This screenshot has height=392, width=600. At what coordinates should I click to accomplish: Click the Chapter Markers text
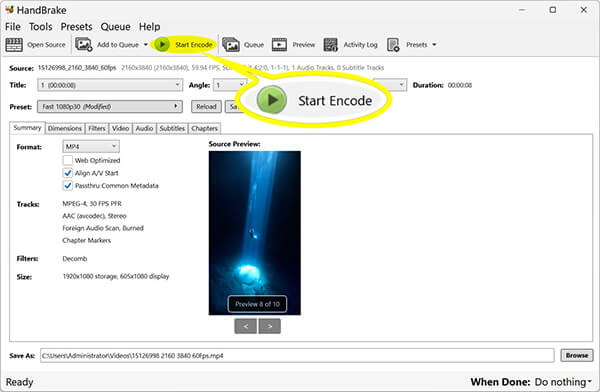(86, 240)
